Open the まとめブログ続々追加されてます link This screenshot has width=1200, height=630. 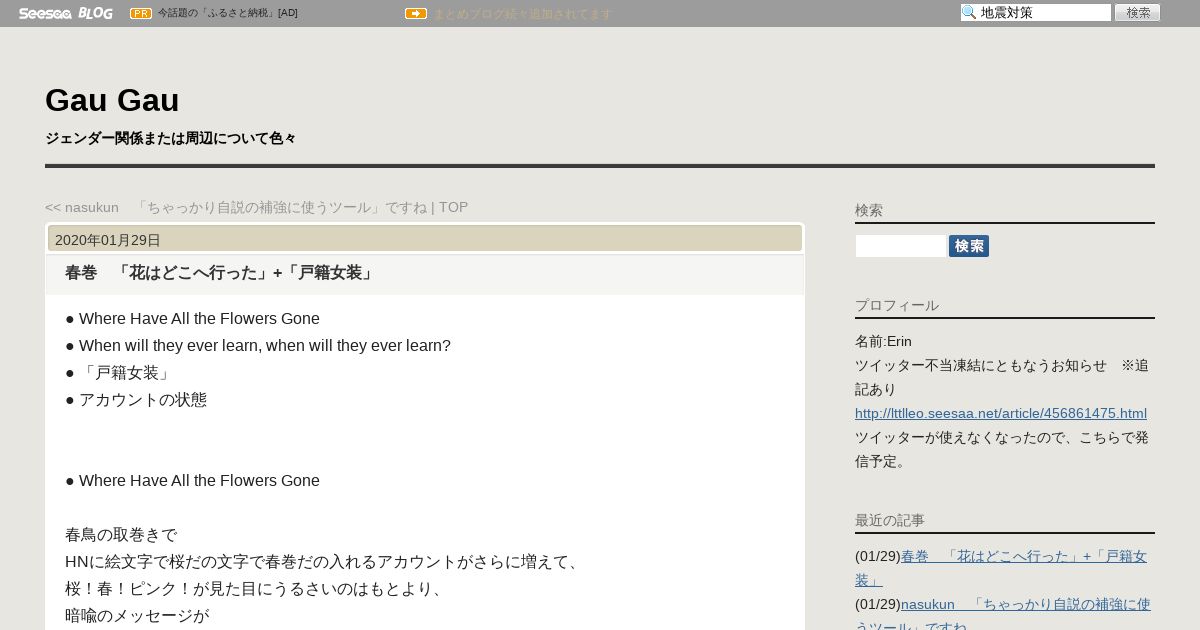tap(522, 14)
